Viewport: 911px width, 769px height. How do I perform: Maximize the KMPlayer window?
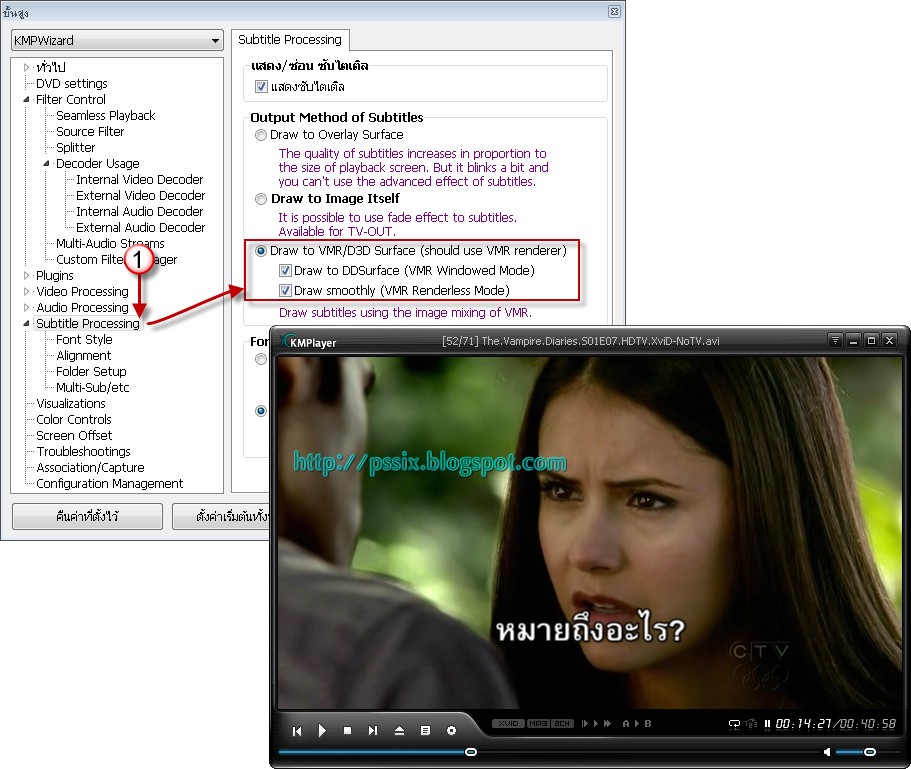point(871,341)
